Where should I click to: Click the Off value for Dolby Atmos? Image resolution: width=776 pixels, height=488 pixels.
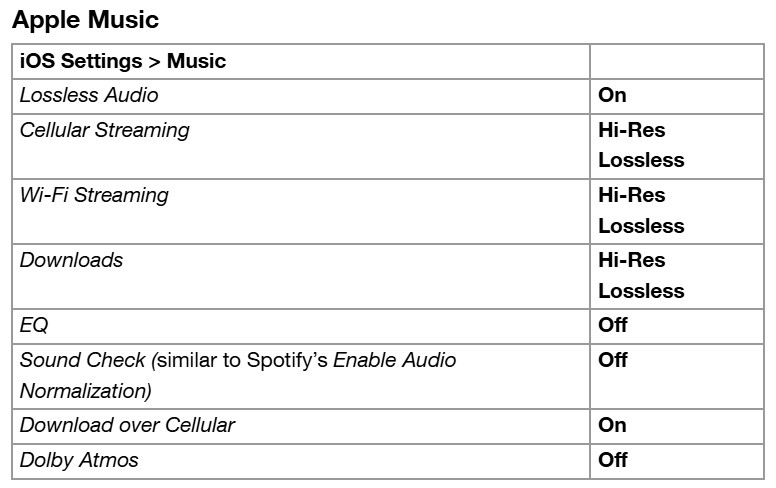[613, 460]
